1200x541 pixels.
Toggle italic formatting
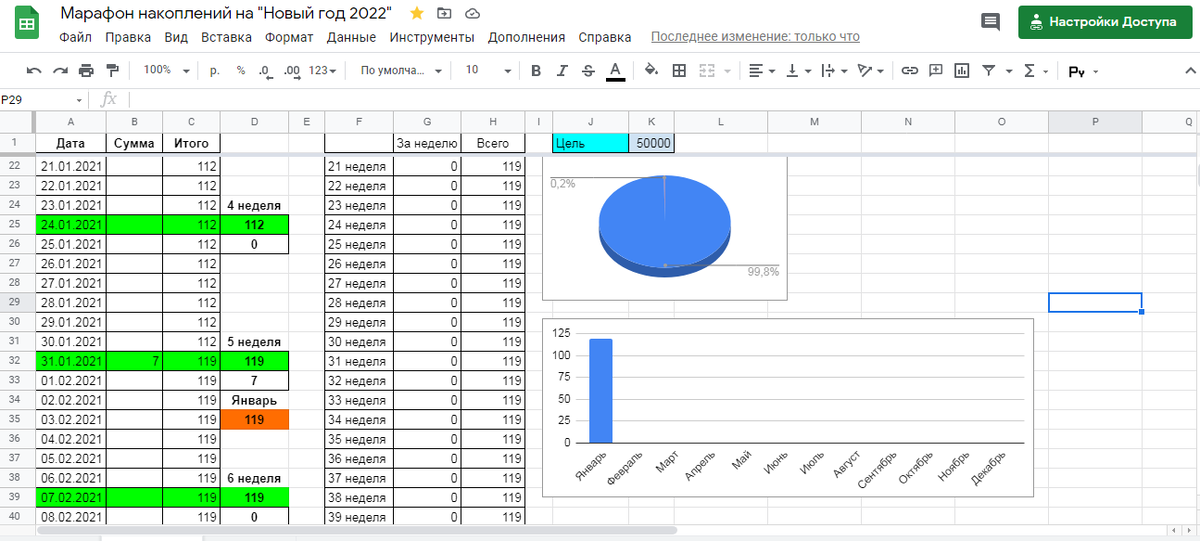pos(562,71)
